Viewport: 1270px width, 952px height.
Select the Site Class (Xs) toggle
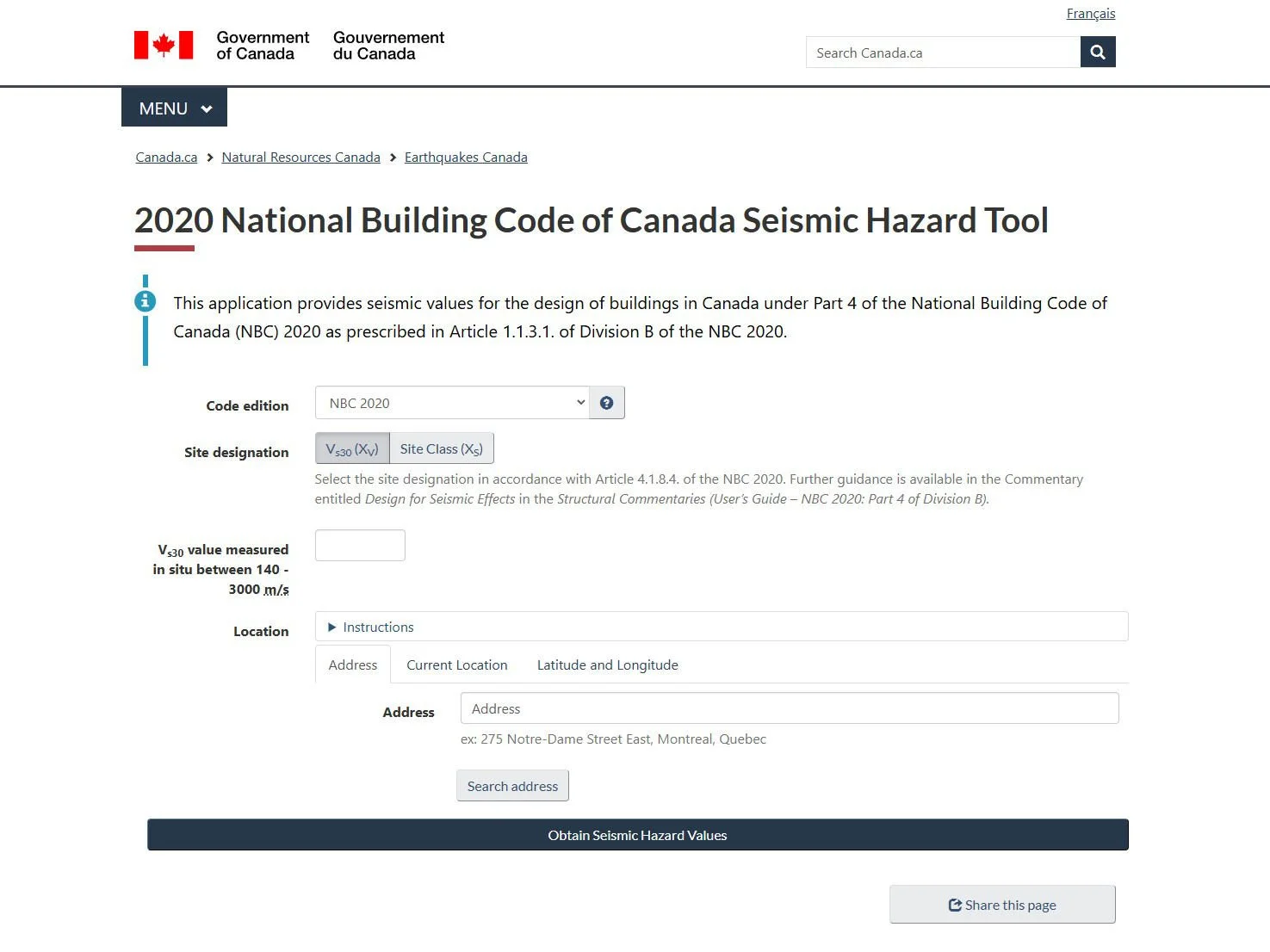(442, 448)
